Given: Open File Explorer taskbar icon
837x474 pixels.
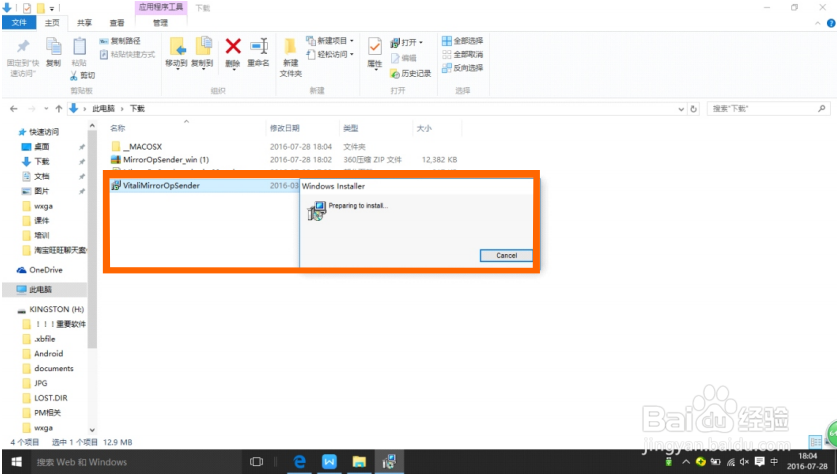Looking at the screenshot, I should tap(359, 462).
